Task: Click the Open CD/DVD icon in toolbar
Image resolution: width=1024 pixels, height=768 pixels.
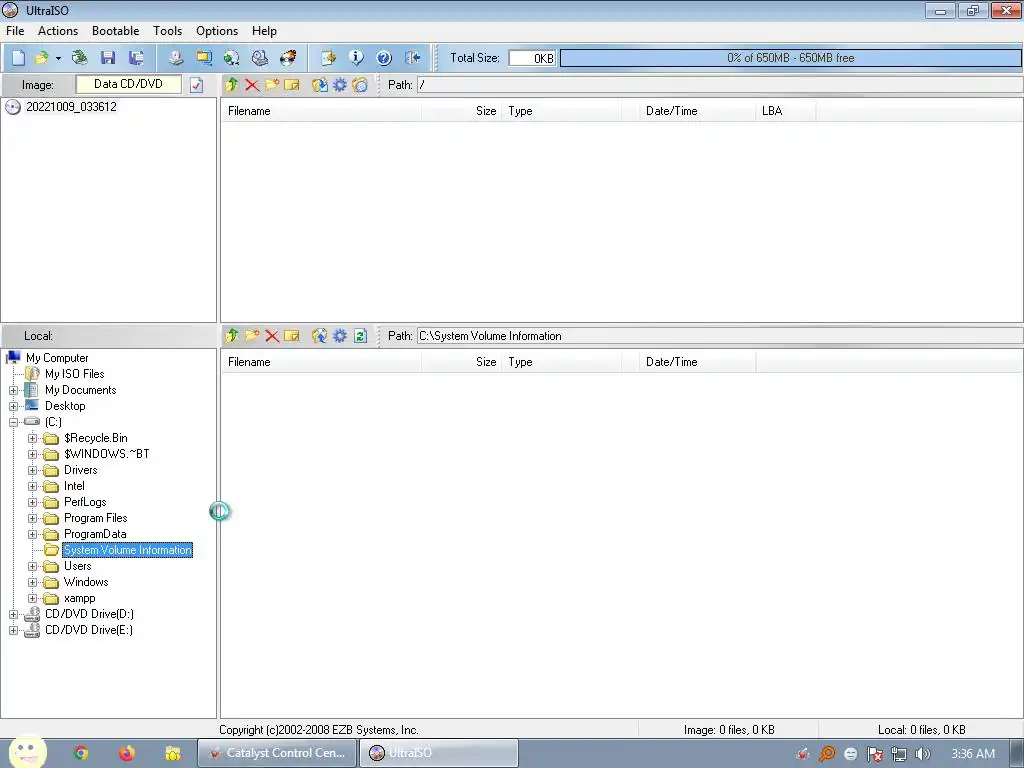Action: pos(80,58)
